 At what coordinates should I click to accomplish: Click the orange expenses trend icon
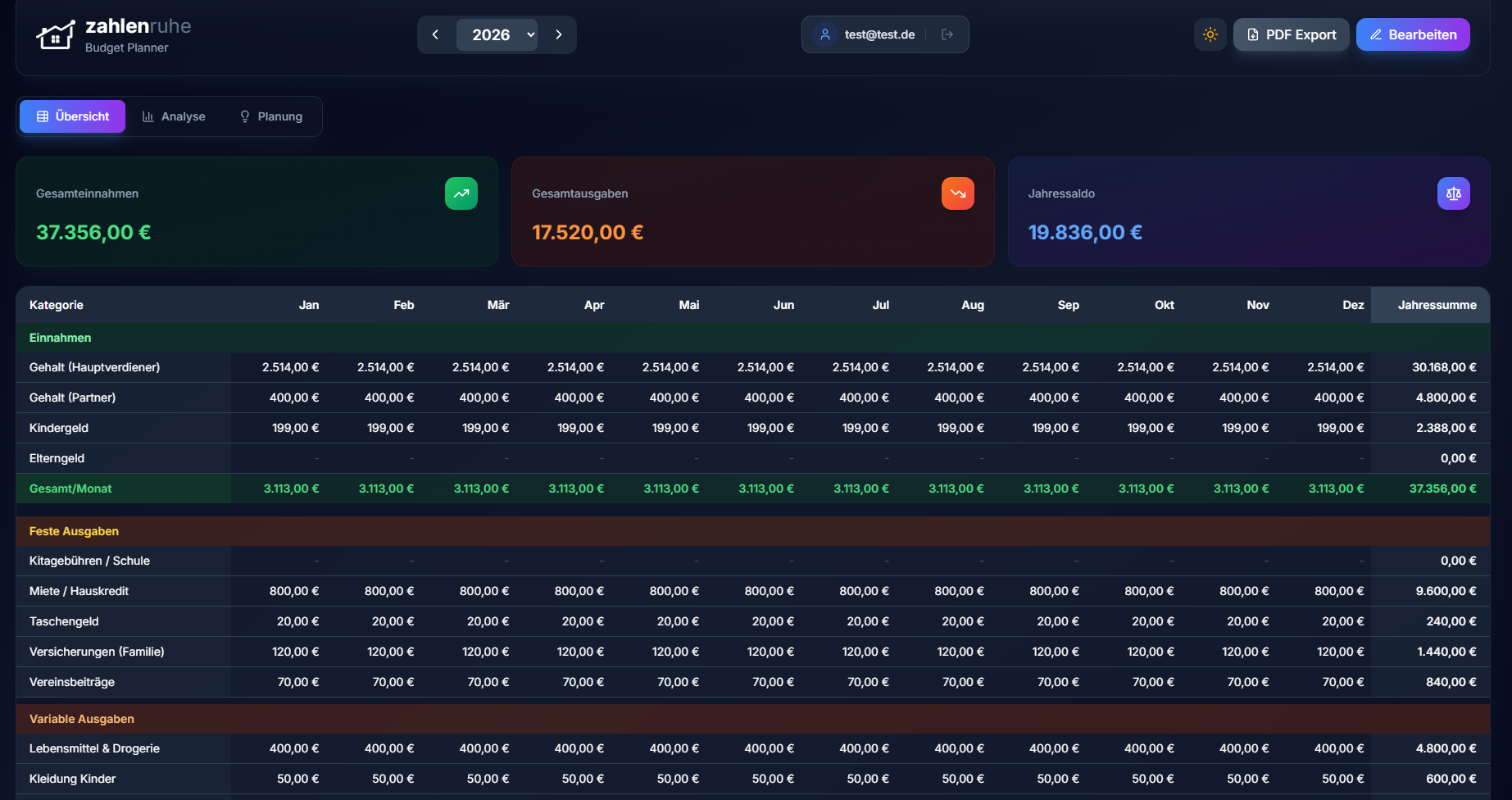coord(957,193)
